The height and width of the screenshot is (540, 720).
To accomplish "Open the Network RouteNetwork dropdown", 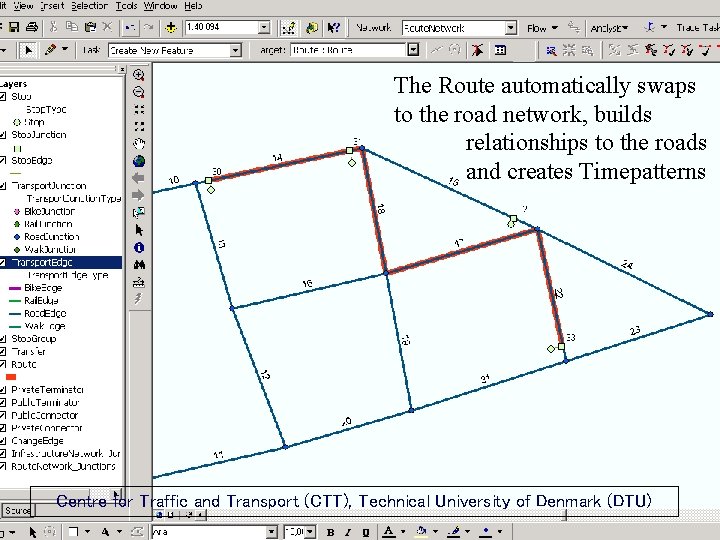I will tap(511, 28).
